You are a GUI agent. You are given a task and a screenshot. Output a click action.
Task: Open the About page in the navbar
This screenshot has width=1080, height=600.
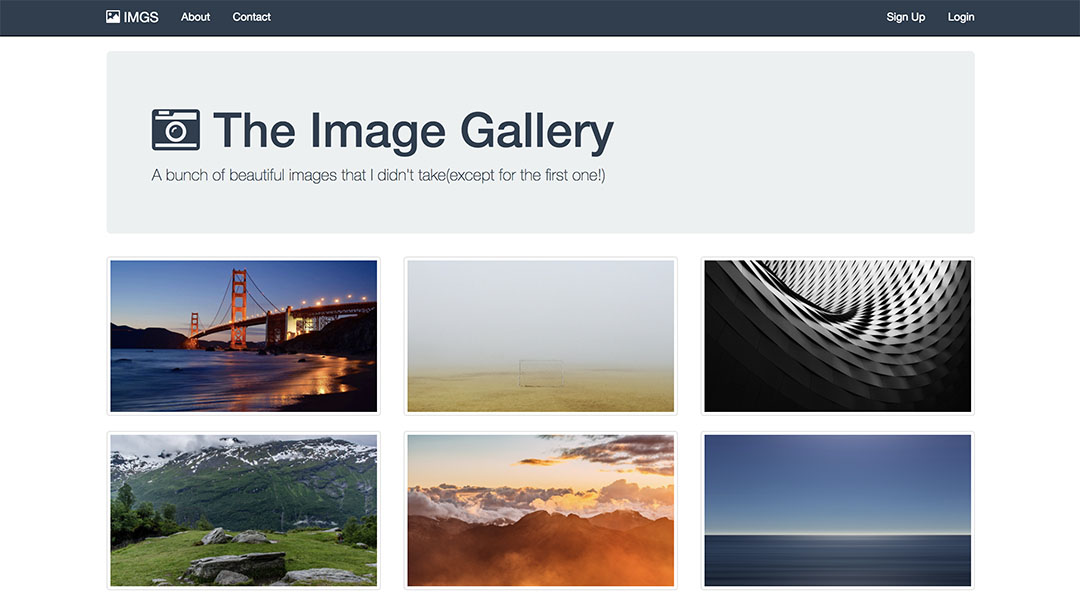195,17
